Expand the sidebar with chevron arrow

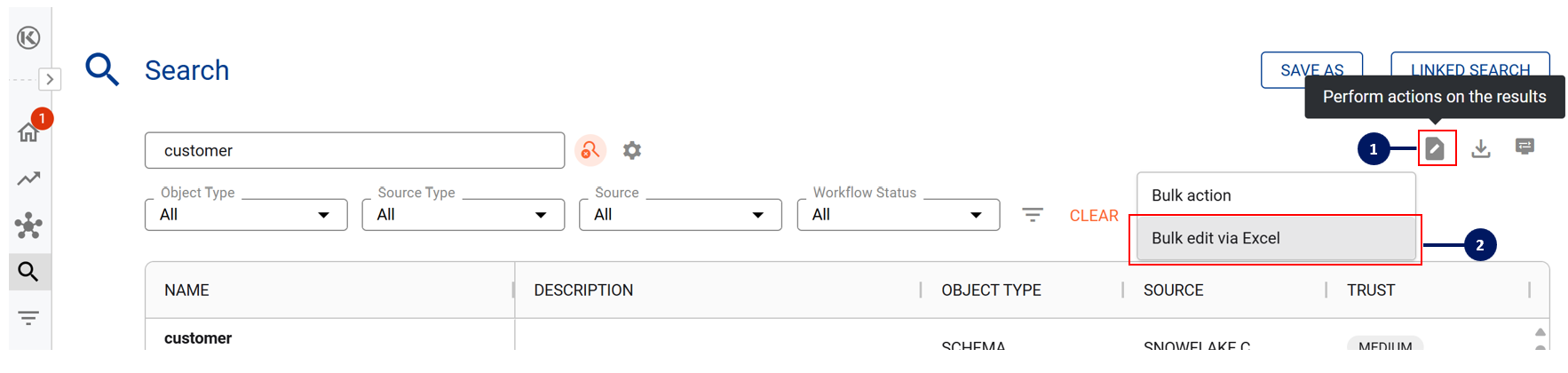click(x=50, y=79)
